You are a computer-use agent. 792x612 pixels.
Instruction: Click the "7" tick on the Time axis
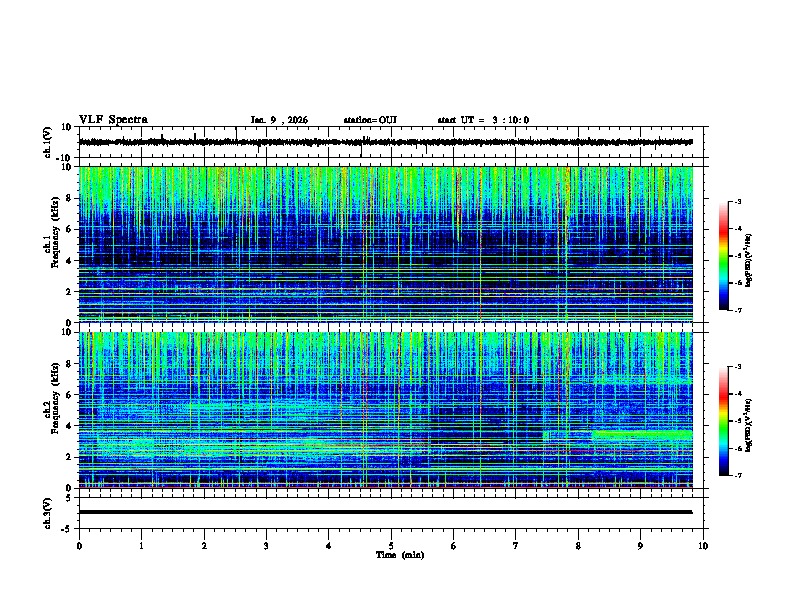(516, 546)
